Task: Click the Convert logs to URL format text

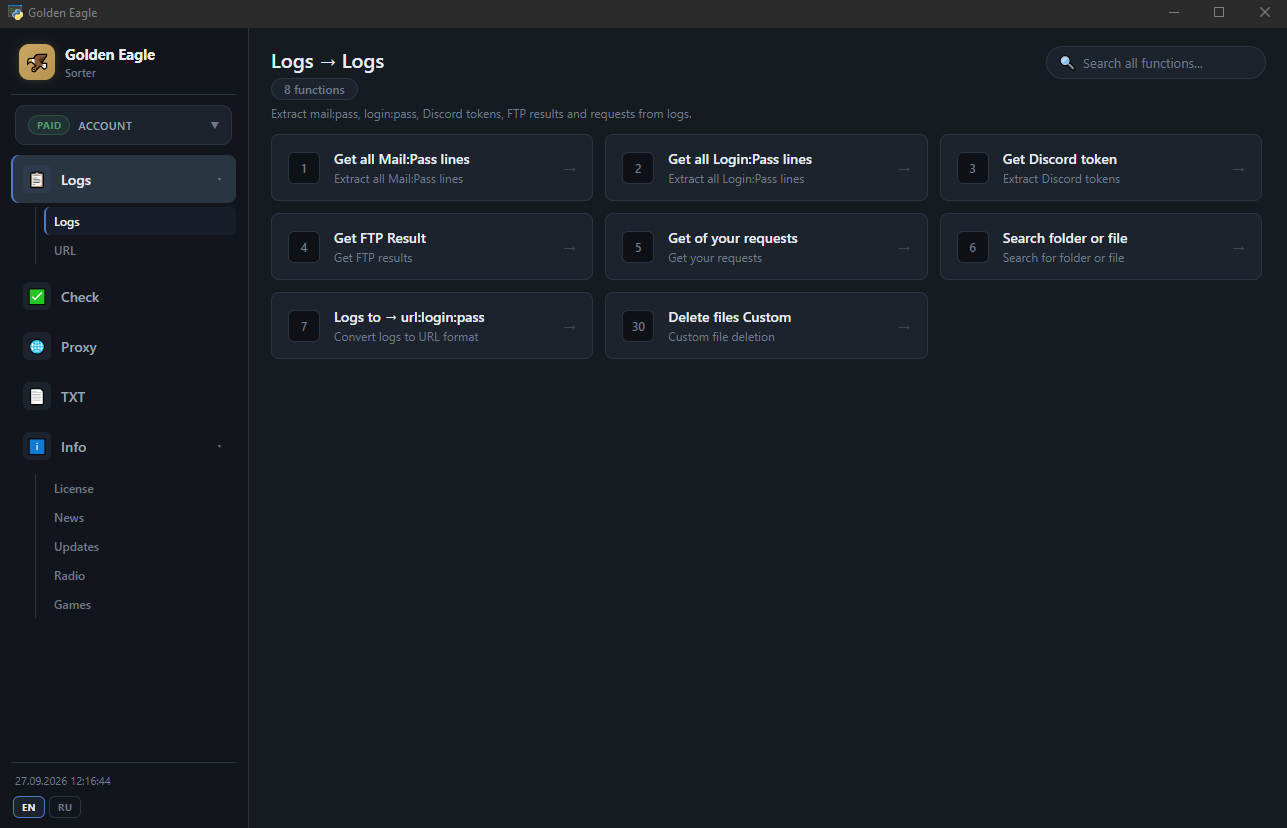Action: (406, 337)
